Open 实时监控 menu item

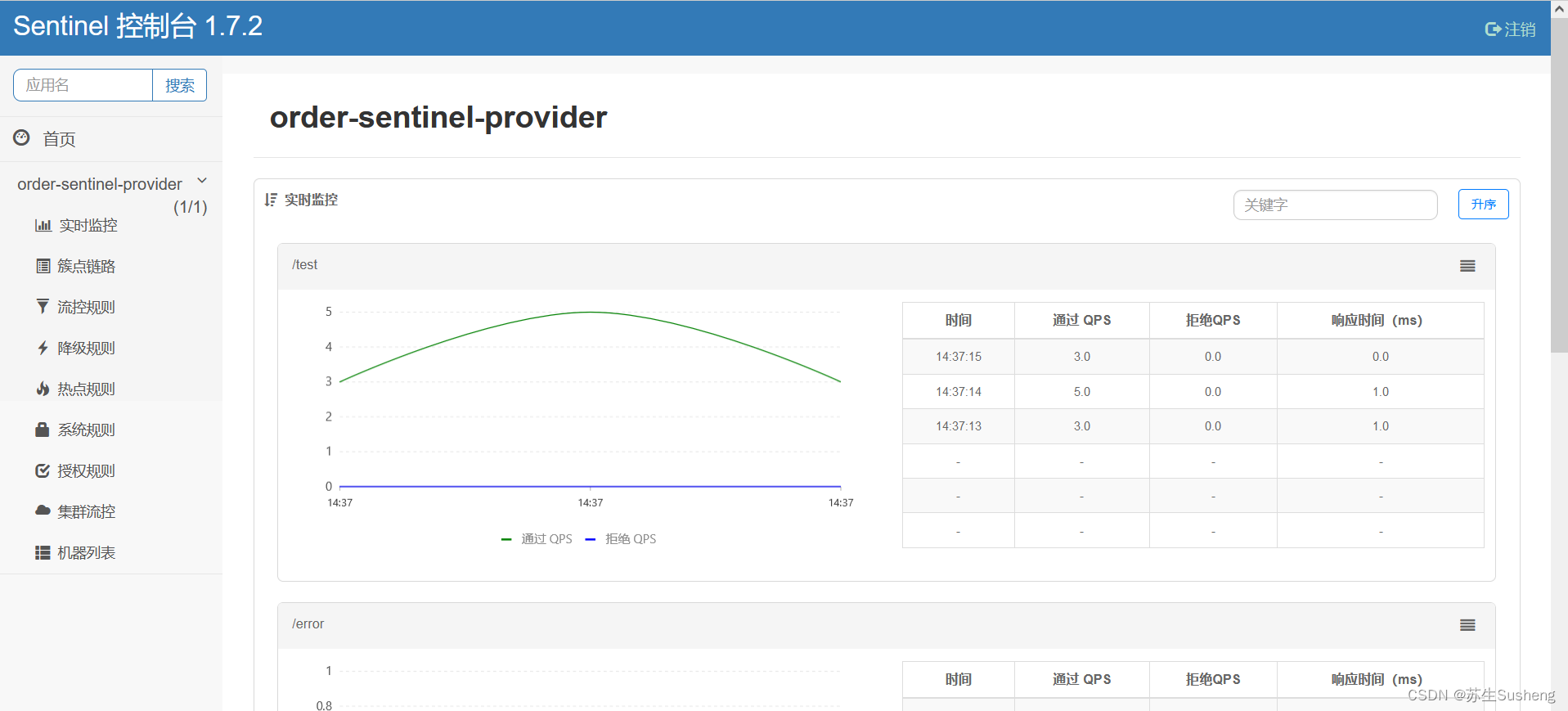(x=88, y=225)
